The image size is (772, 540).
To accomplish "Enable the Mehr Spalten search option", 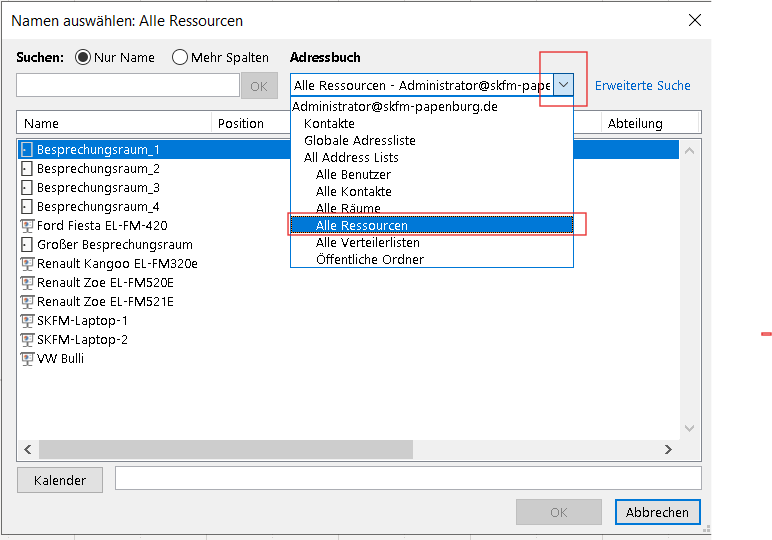I will [180, 58].
